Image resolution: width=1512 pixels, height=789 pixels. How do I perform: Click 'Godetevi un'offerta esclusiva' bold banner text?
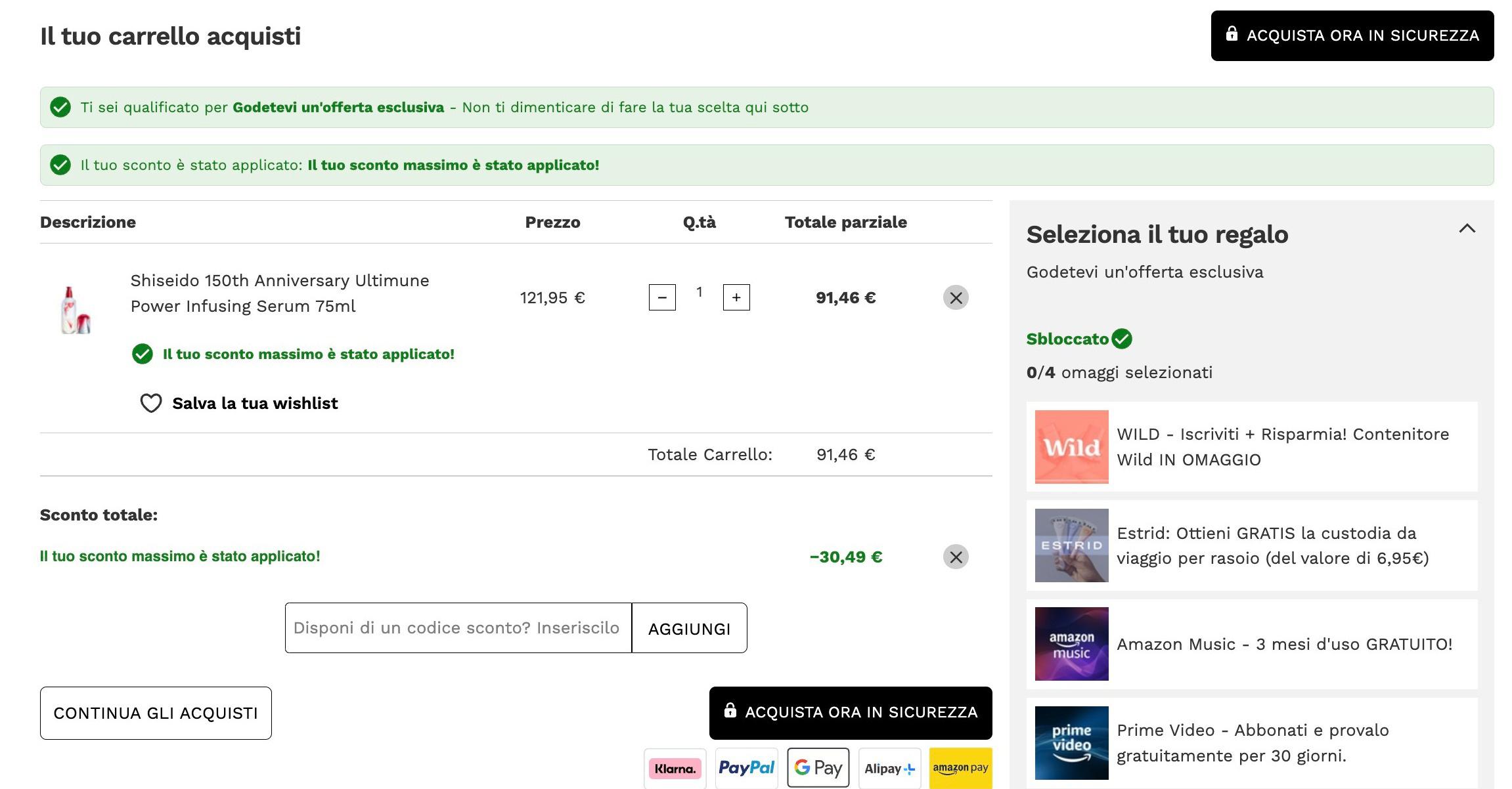pos(338,107)
